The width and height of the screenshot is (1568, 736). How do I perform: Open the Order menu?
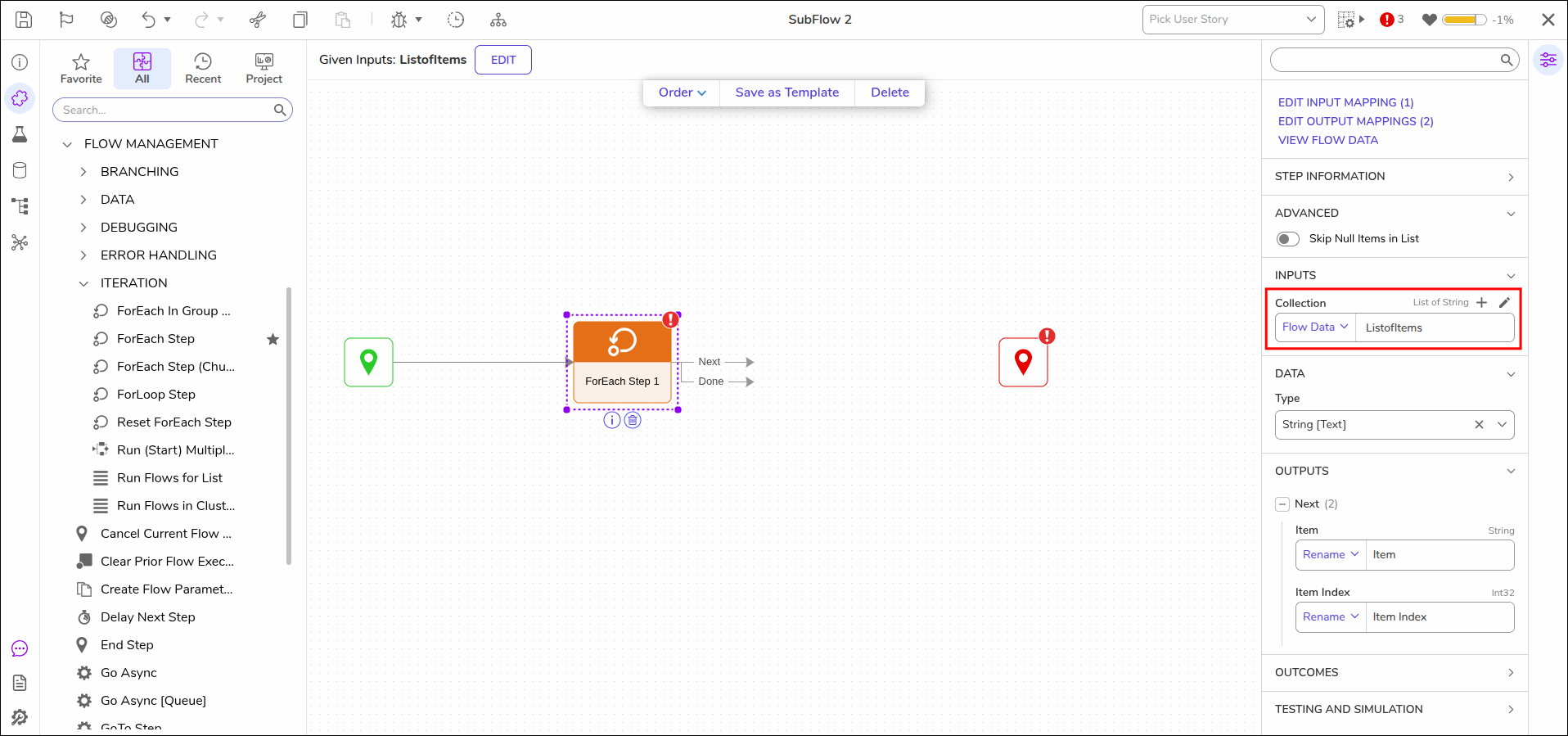(x=682, y=93)
